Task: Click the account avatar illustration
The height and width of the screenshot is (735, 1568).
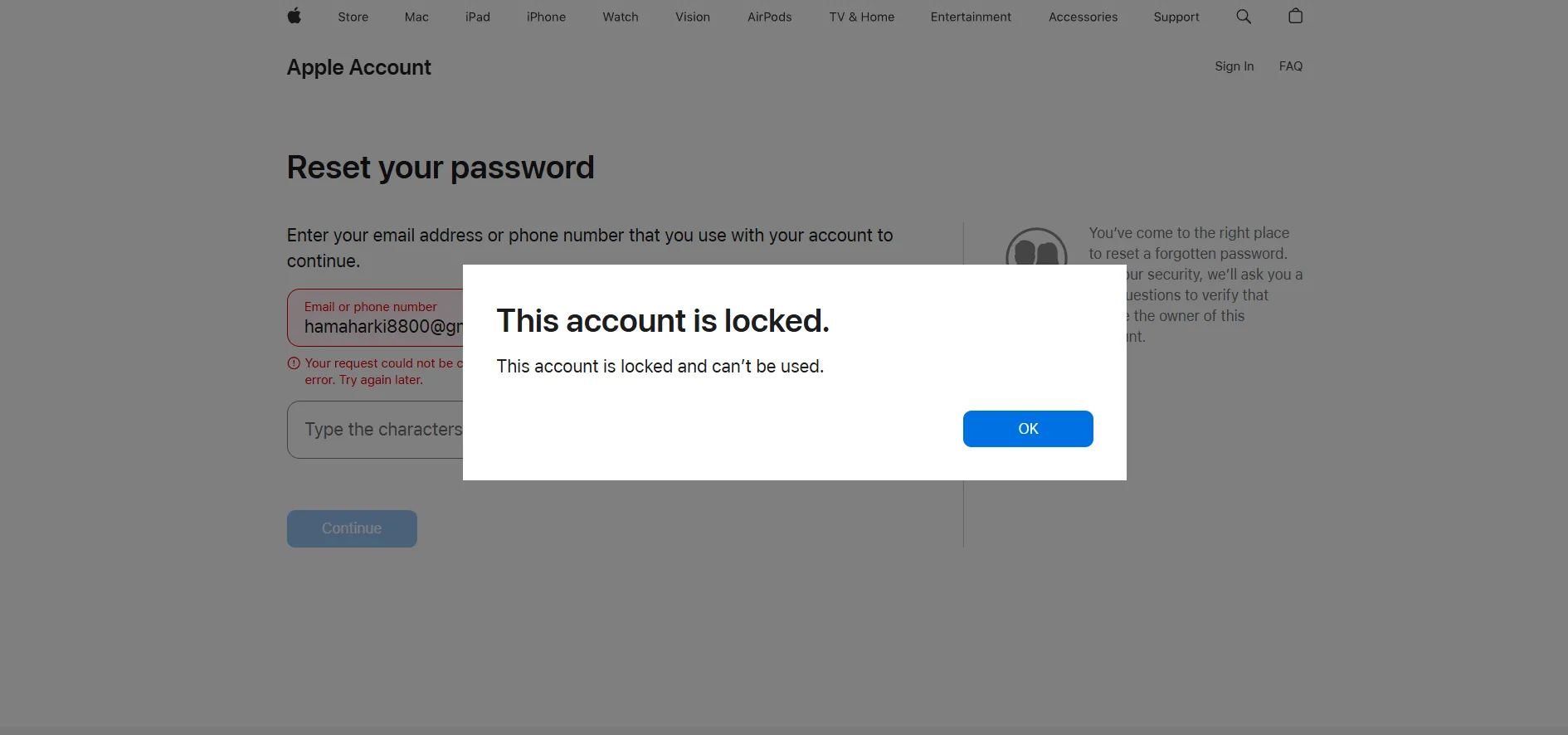Action: [x=1036, y=246]
